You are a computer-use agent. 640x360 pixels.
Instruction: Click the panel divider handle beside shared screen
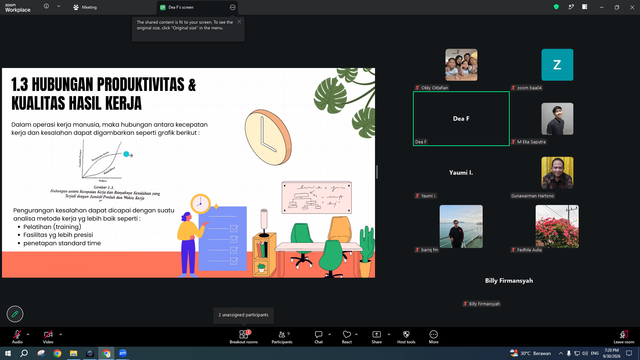(x=377, y=172)
